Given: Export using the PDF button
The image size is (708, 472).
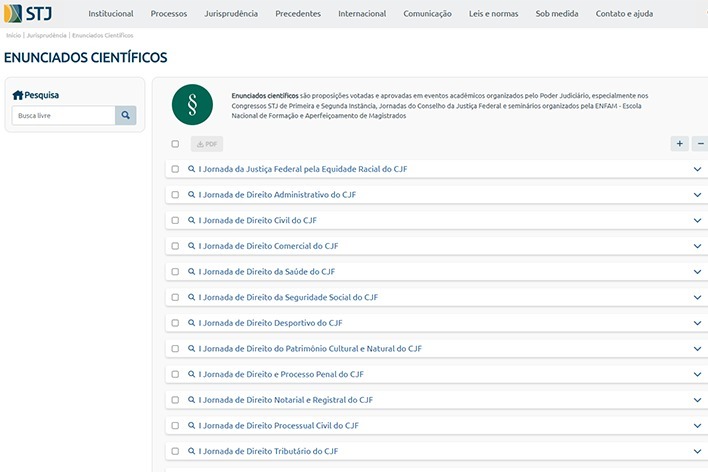Looking at the screenshot, I should coord(206,144).
